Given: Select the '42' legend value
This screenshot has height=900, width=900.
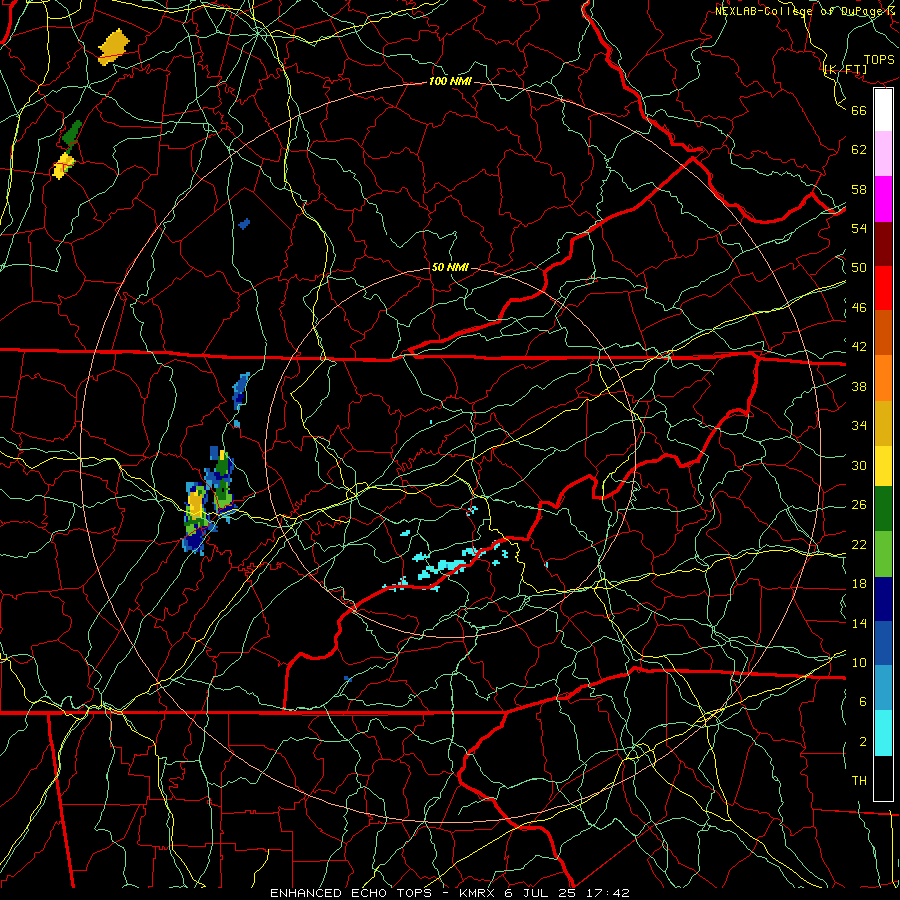Looking at the screenshot, I should click(859, 347).
